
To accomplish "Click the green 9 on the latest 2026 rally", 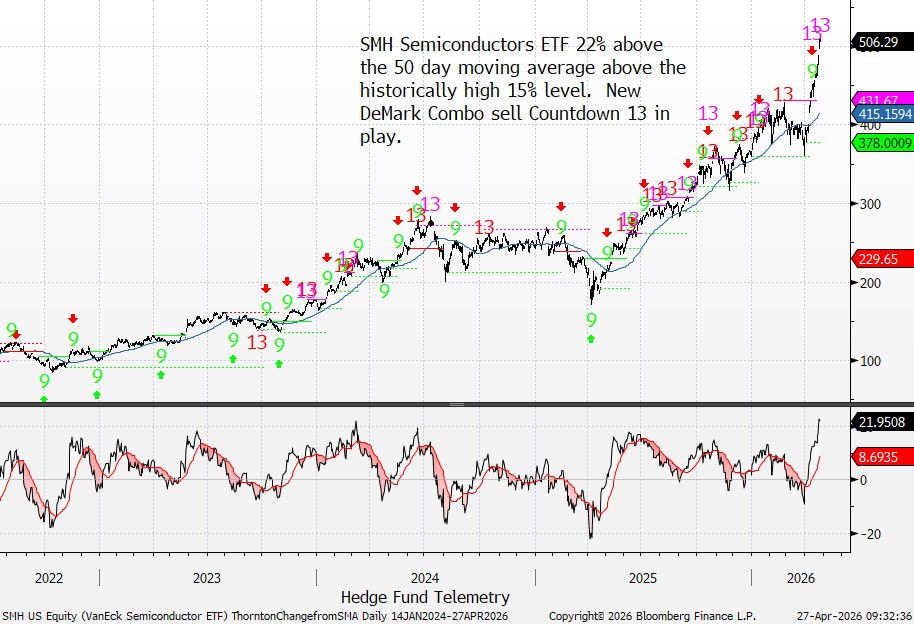I will 814,70.
